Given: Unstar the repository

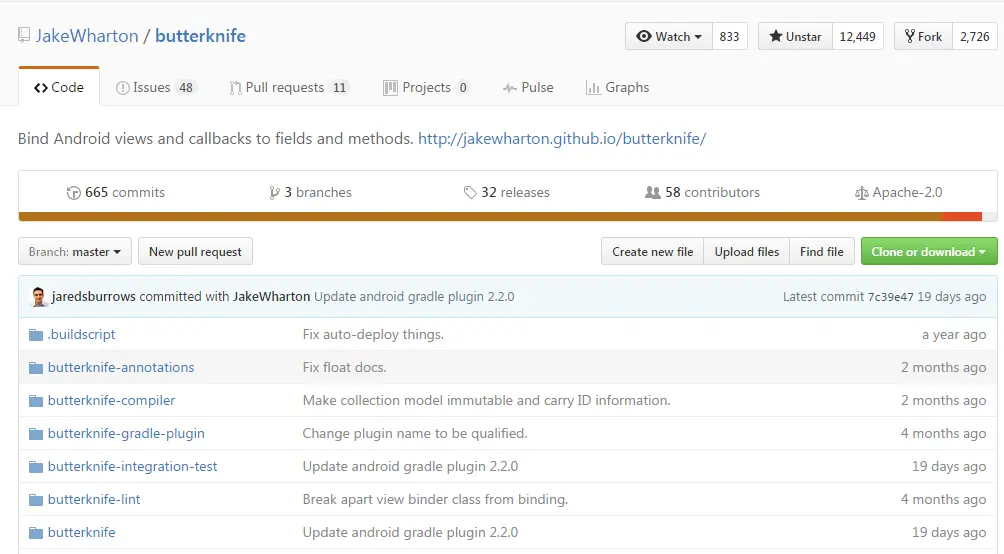Looking at the screenshot, I should (795, 37).
